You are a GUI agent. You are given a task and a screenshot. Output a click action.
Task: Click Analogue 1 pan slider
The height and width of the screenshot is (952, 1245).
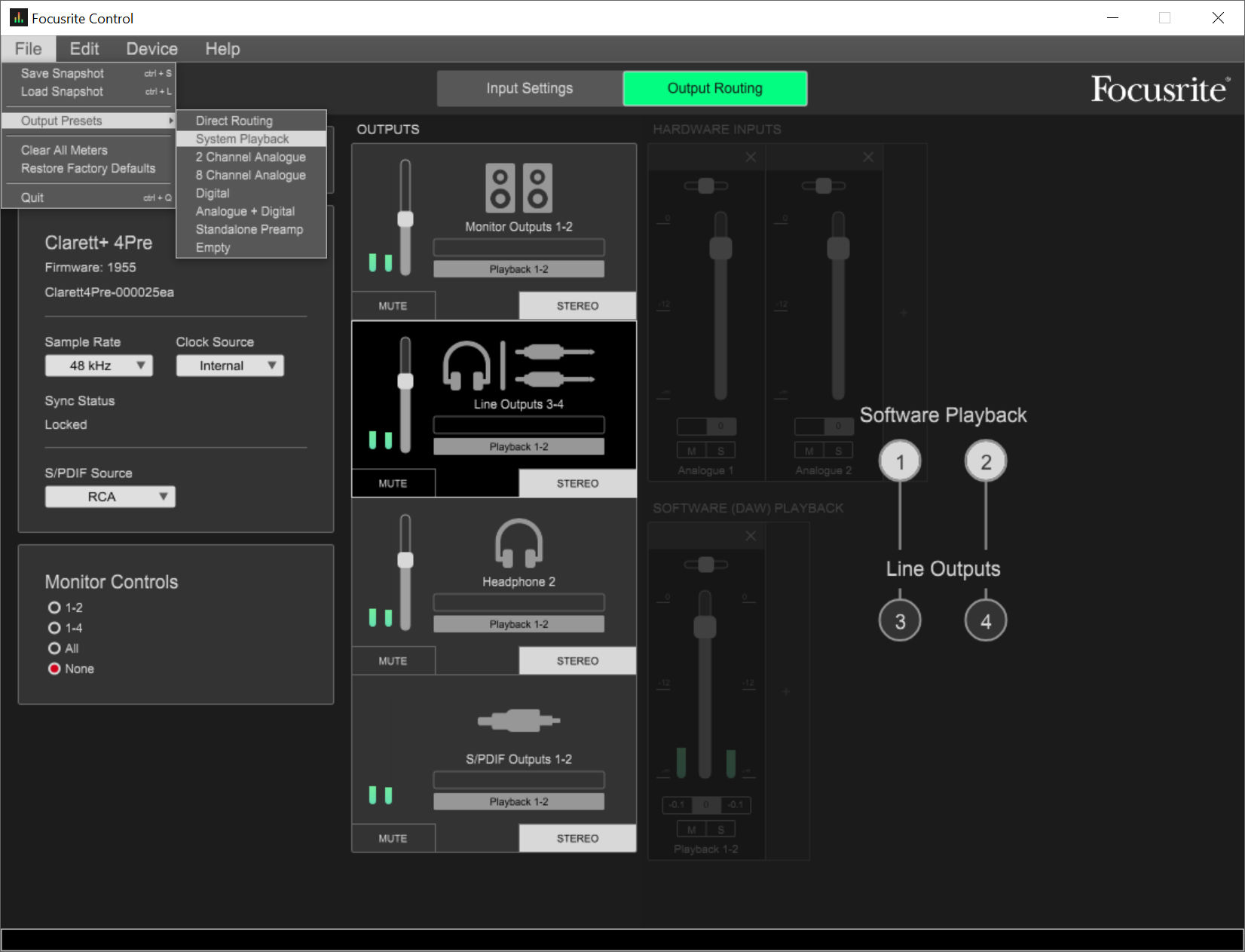[706, 185]
